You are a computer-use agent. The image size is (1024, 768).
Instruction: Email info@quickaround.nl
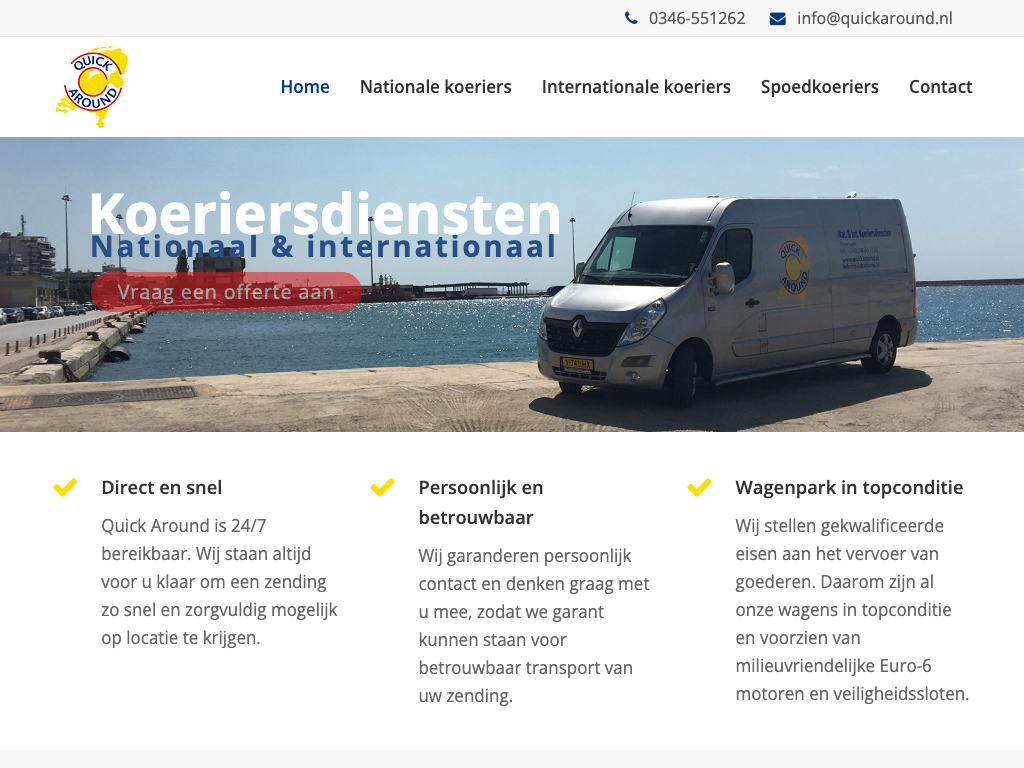(x=874, y=18)
